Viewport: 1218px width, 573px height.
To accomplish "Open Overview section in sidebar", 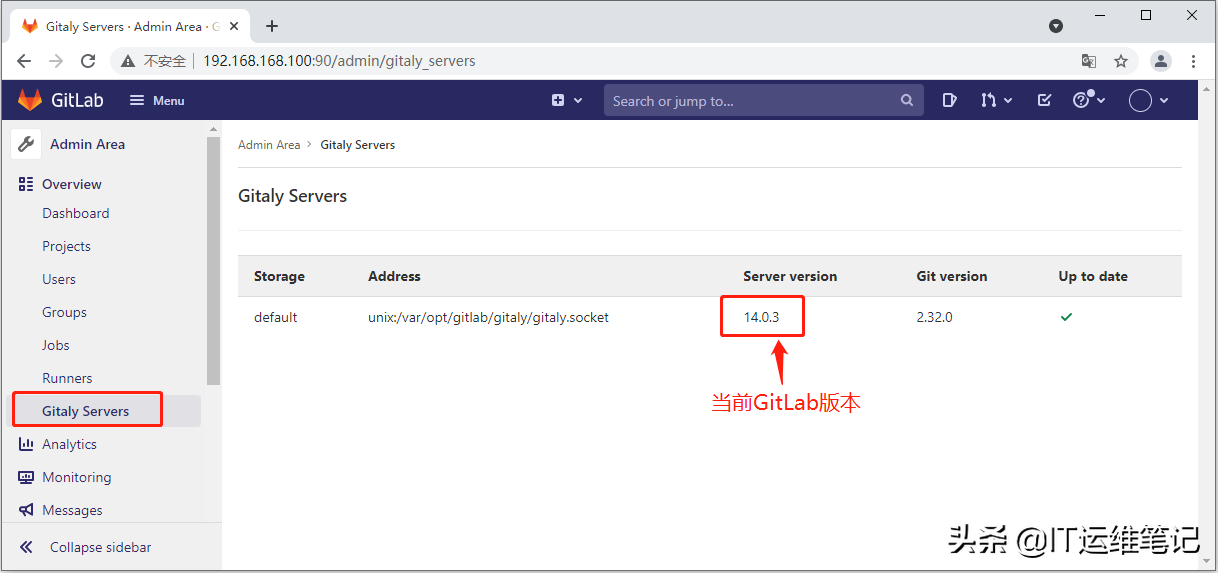I will pyautogui.click(x=72, y=184).
